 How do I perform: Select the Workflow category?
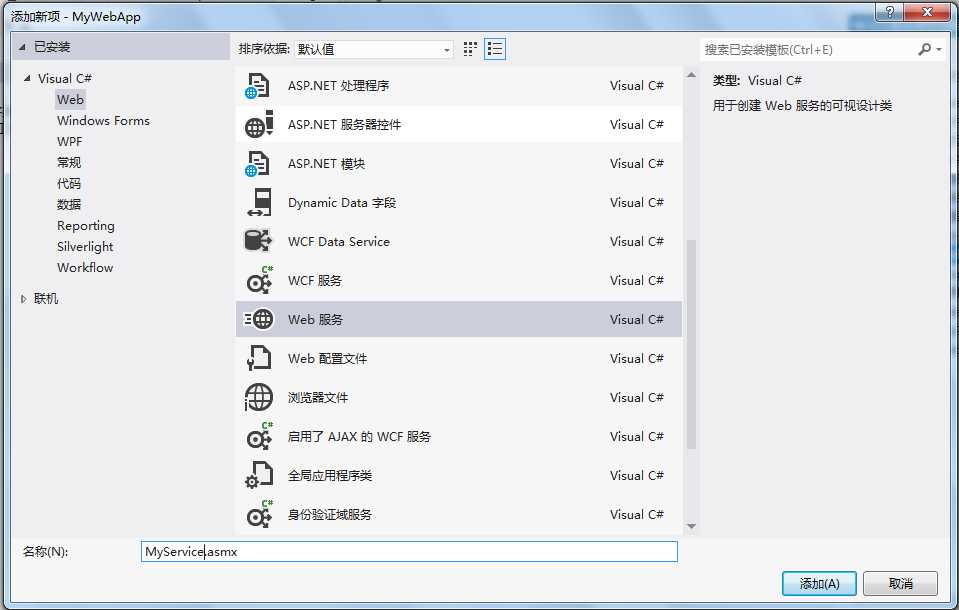[85, 267]
